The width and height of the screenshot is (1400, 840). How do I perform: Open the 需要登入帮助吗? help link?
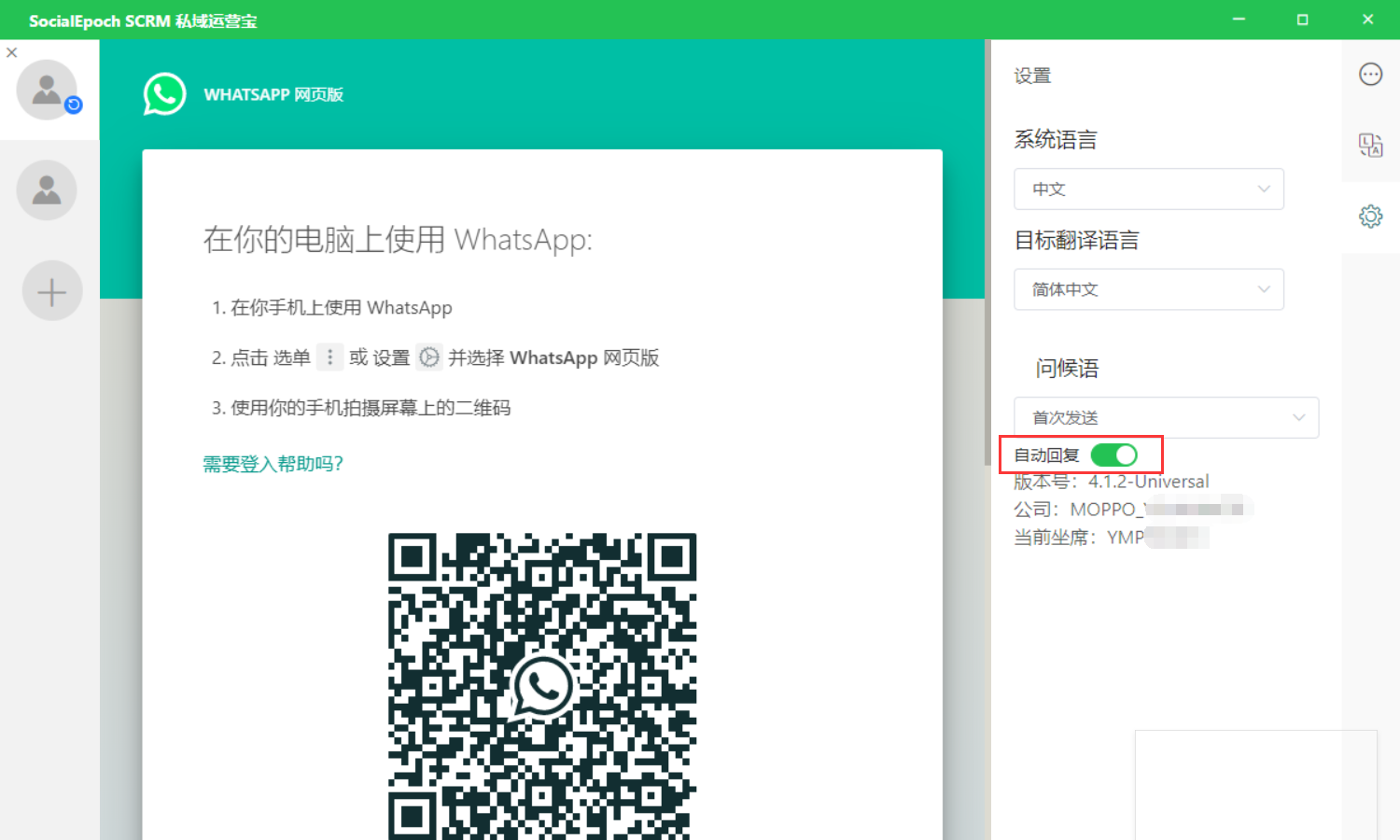(x=273, y=464)
